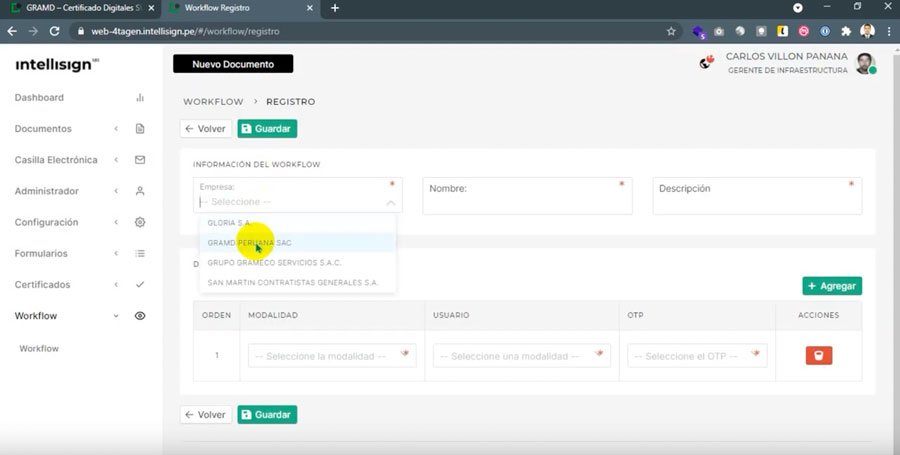Click the yellow extension icon in toolbar
The image size is (900, 455).
[x=782, y=32]
